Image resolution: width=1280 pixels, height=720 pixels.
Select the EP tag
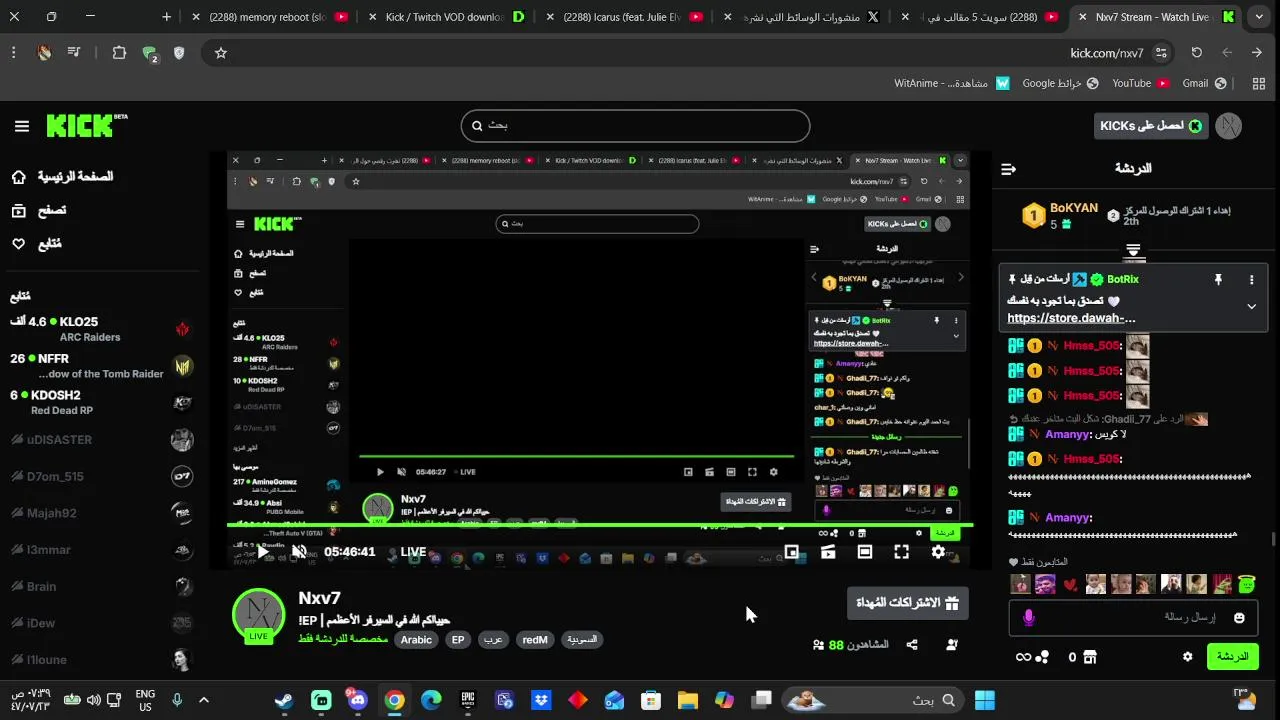point(458,640)
